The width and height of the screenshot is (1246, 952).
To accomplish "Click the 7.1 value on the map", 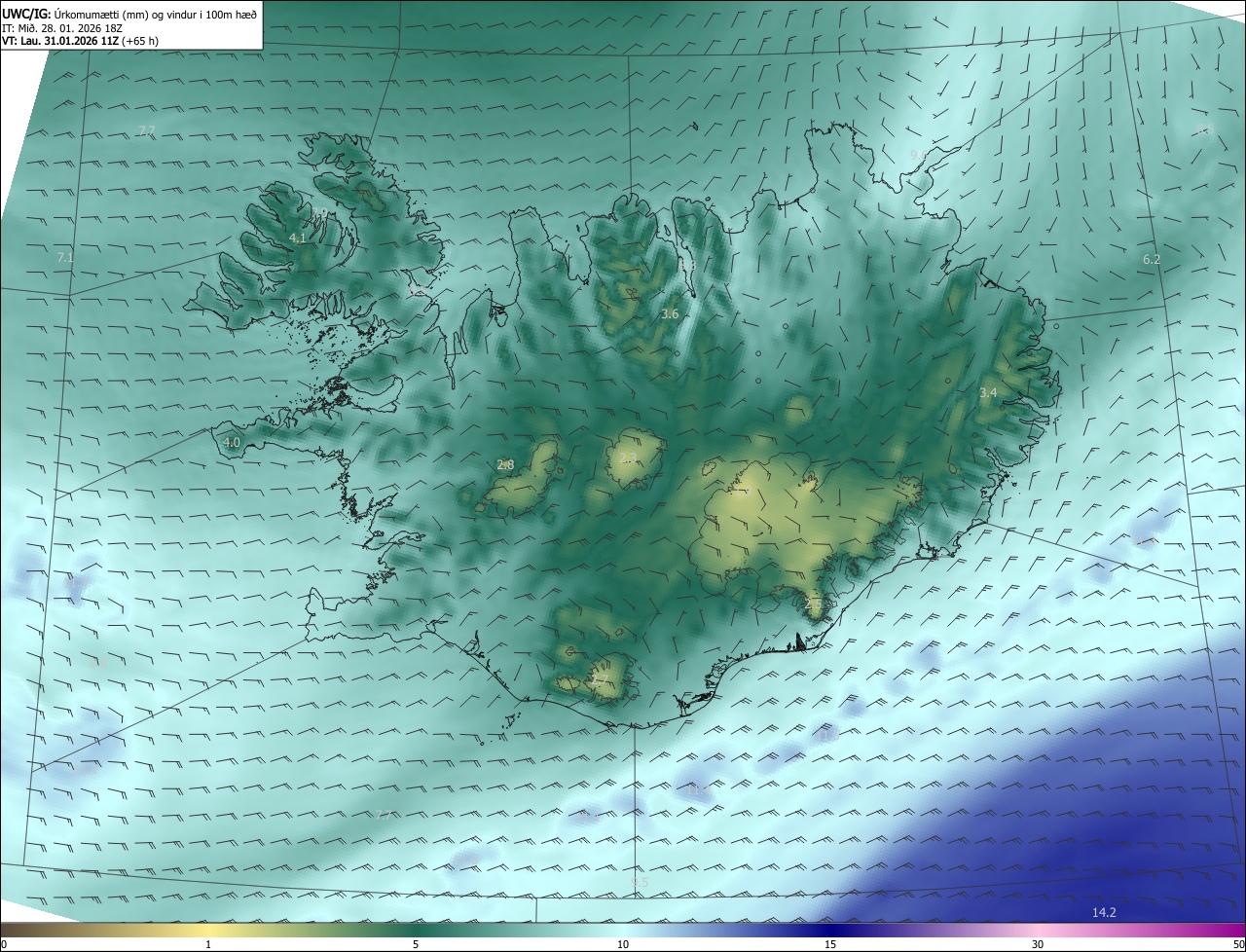I will [x=65, y=257].
